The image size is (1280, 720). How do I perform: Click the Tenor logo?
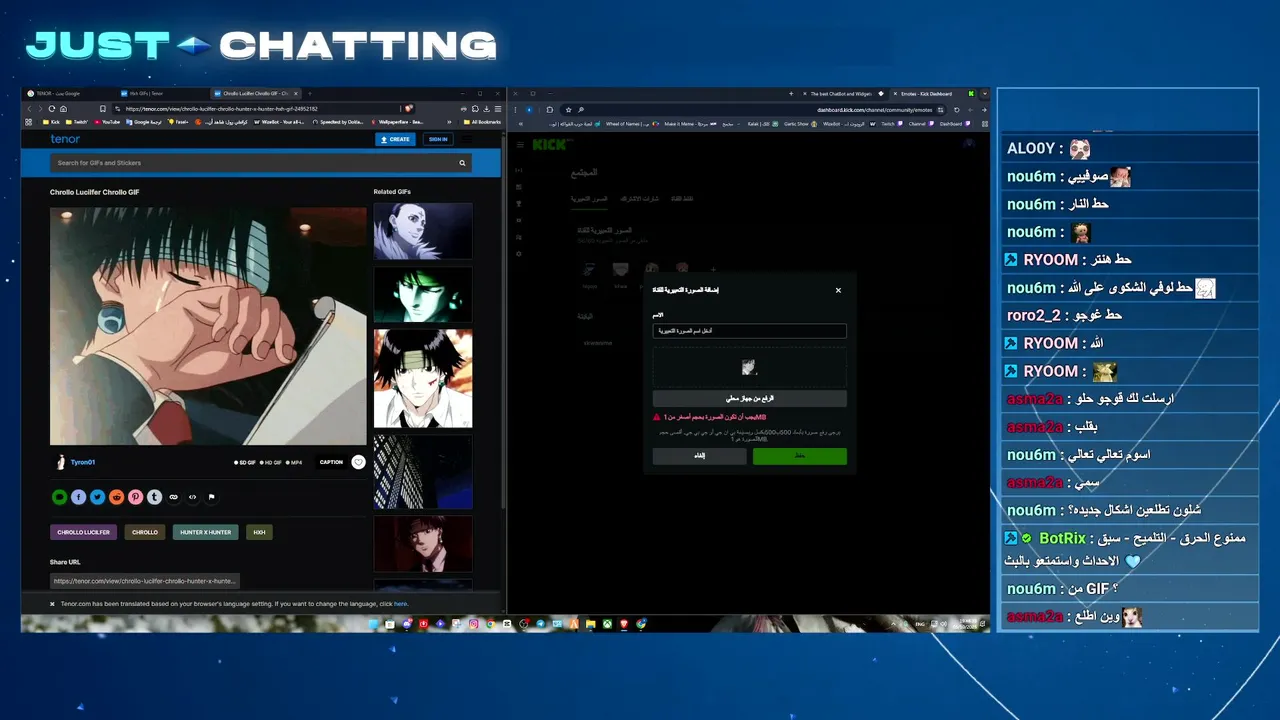coord(65,139)
